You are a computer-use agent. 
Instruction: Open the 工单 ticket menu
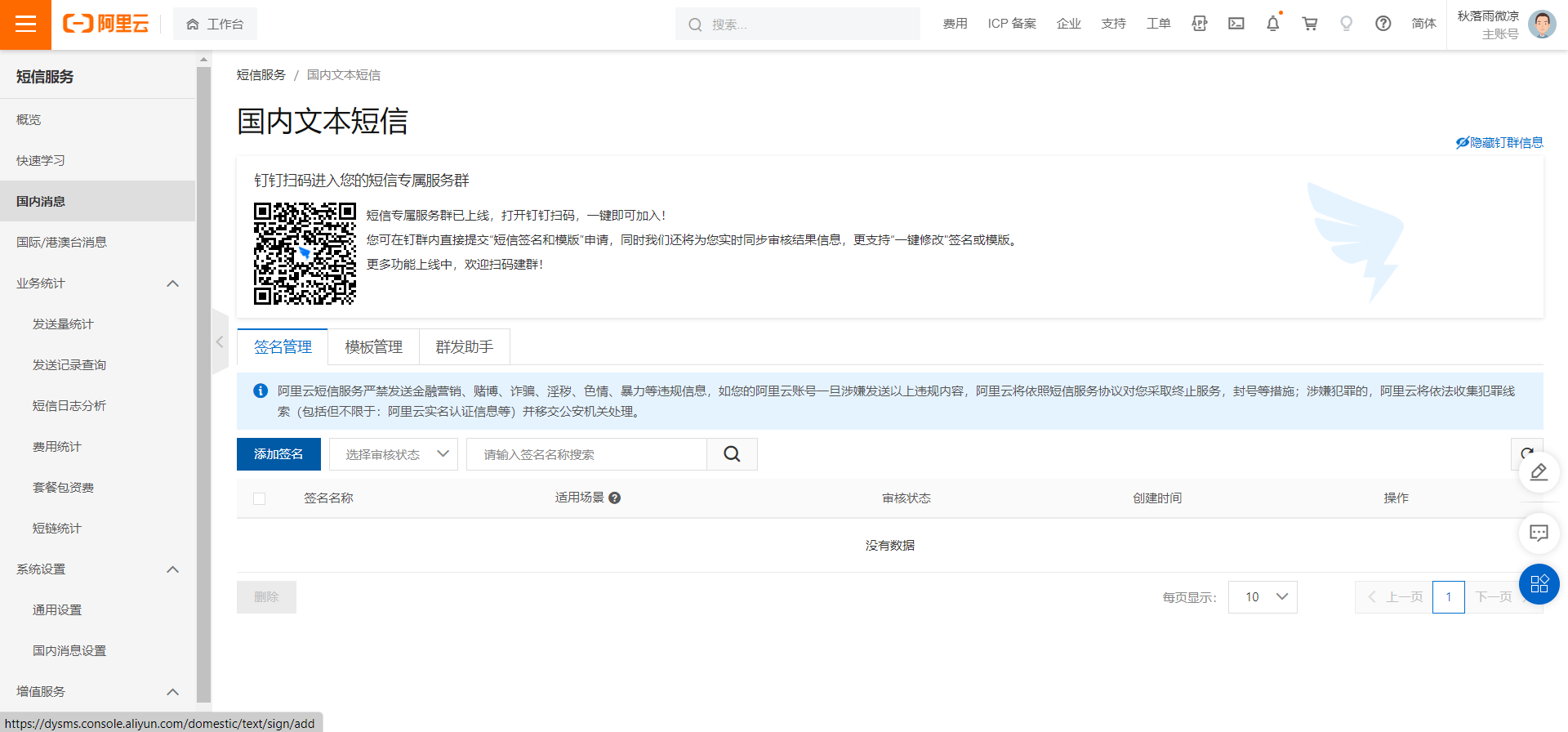[x=1158, y=24]
